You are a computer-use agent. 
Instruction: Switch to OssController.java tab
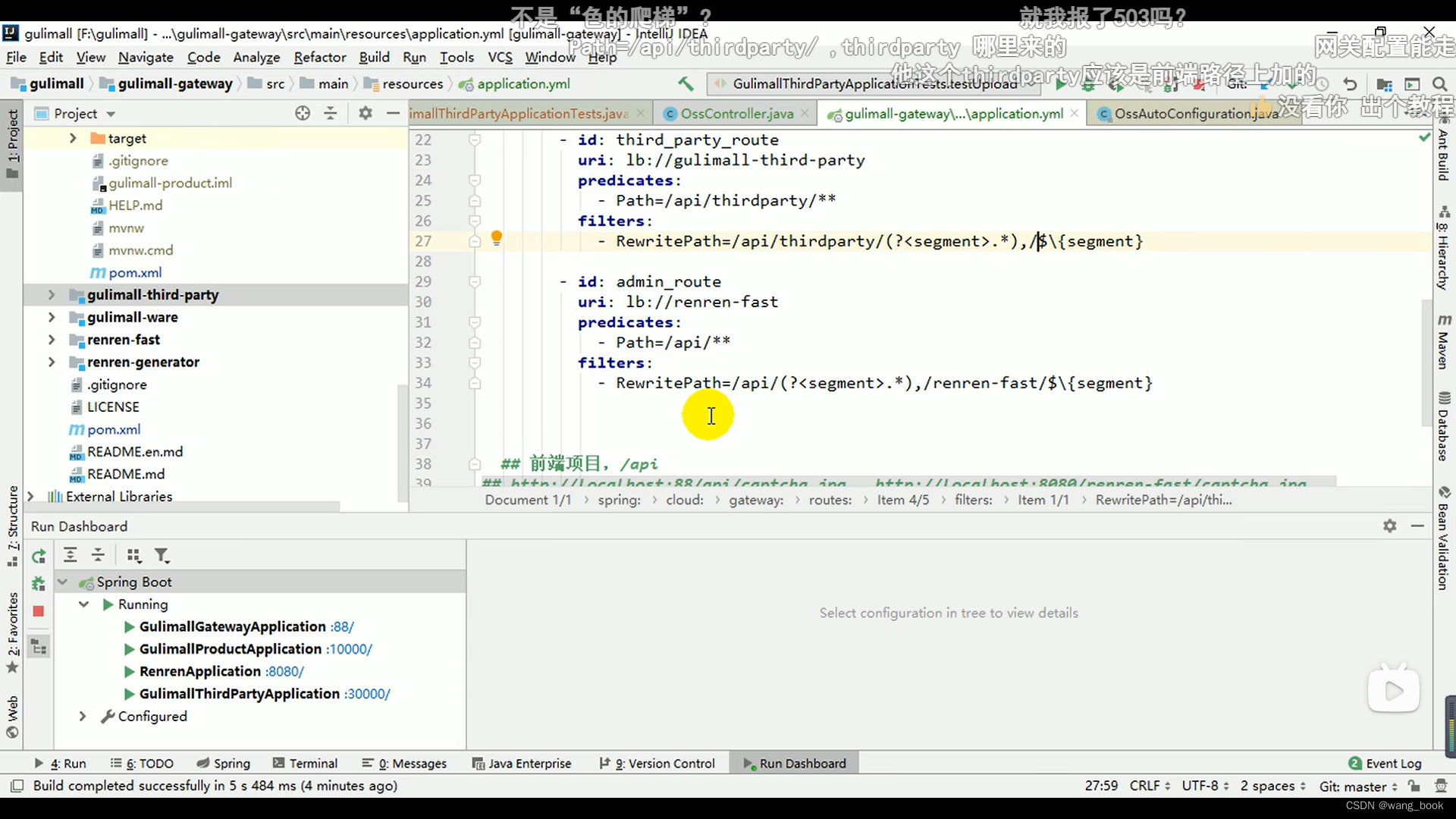pyautogui.click(x=736, y=114)
